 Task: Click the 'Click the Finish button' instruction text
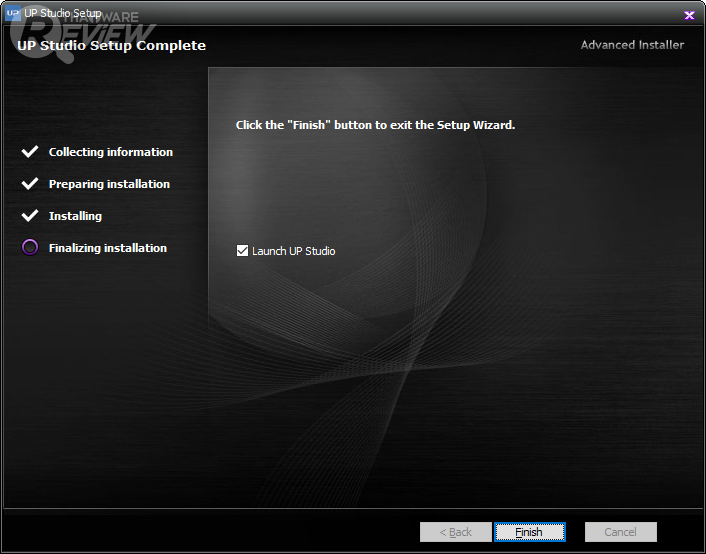tap(375, 125)
